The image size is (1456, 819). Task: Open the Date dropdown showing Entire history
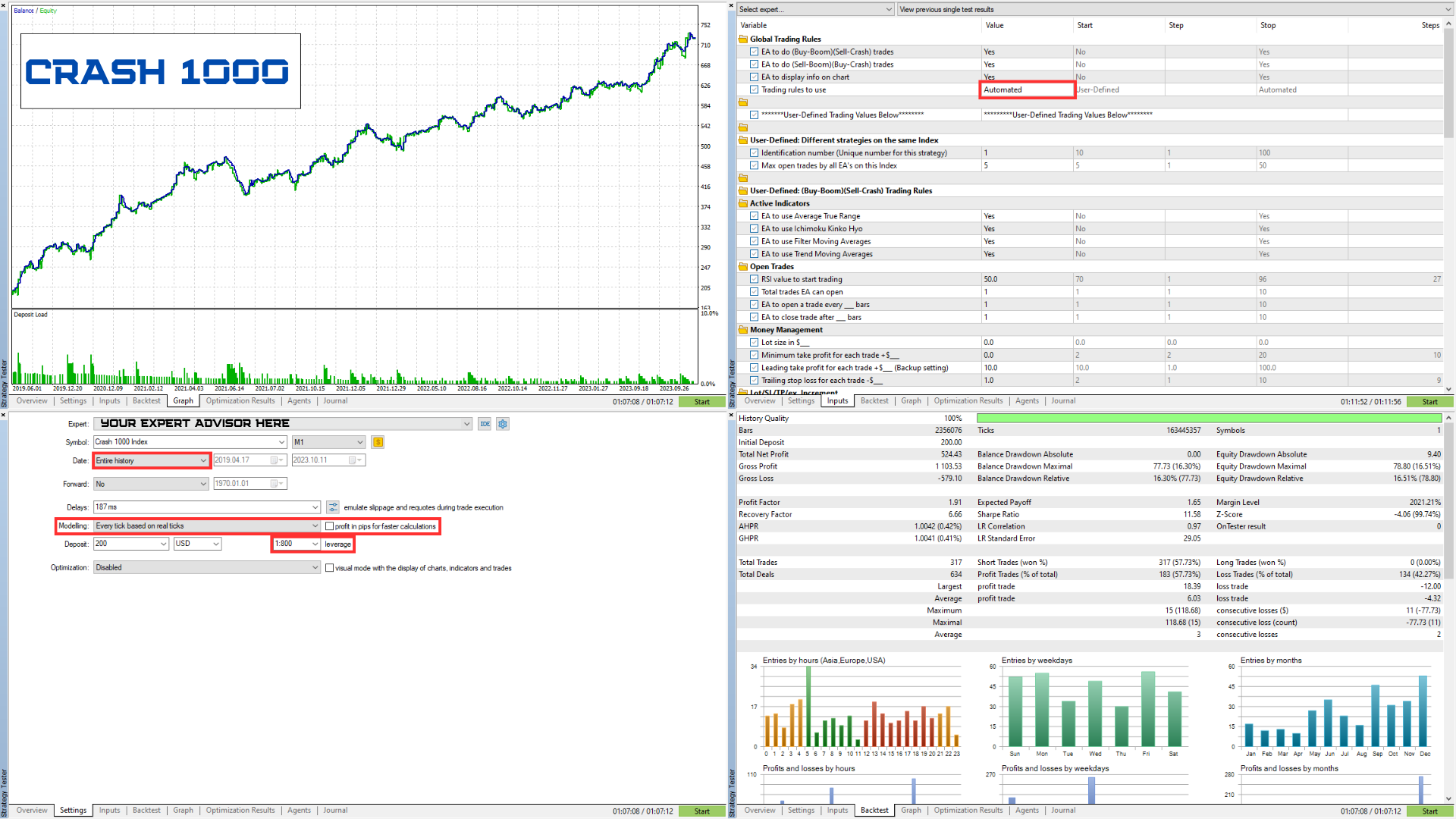click(x=151, y=460)
